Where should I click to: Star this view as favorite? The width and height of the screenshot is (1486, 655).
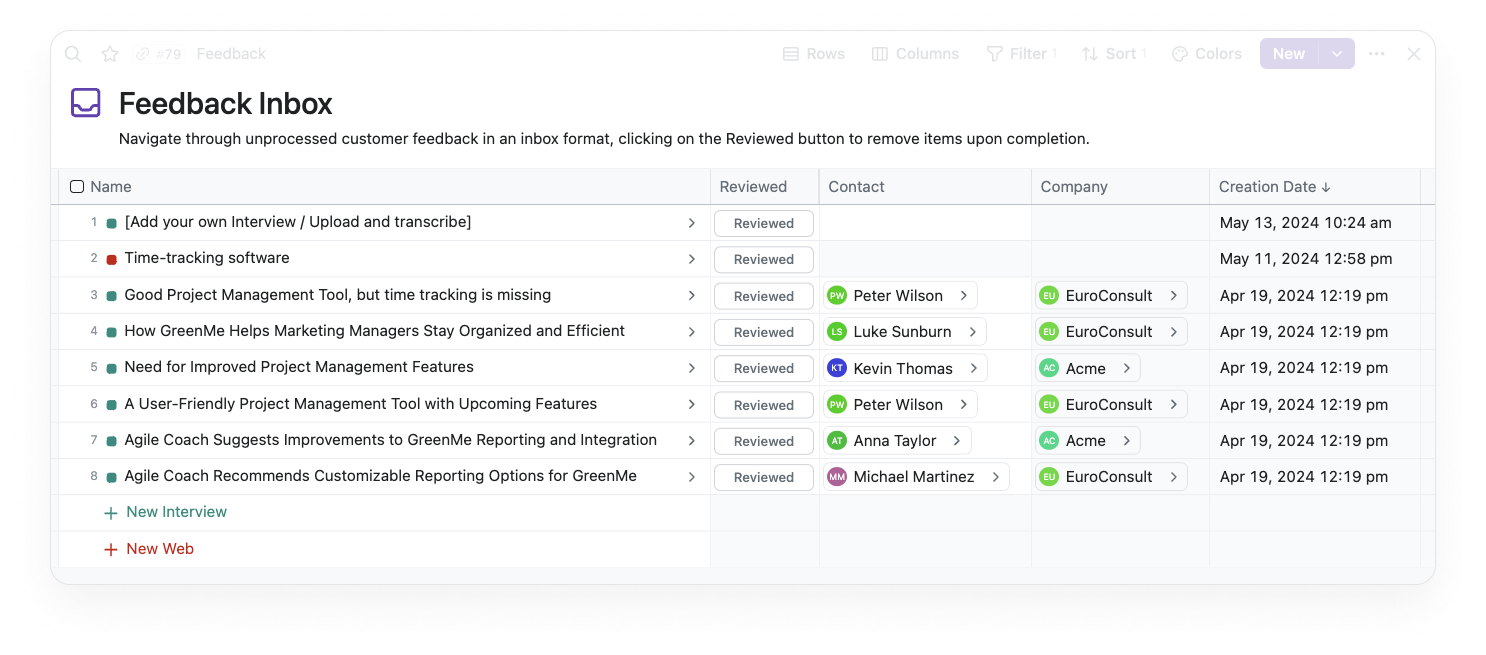coord(110,54)
